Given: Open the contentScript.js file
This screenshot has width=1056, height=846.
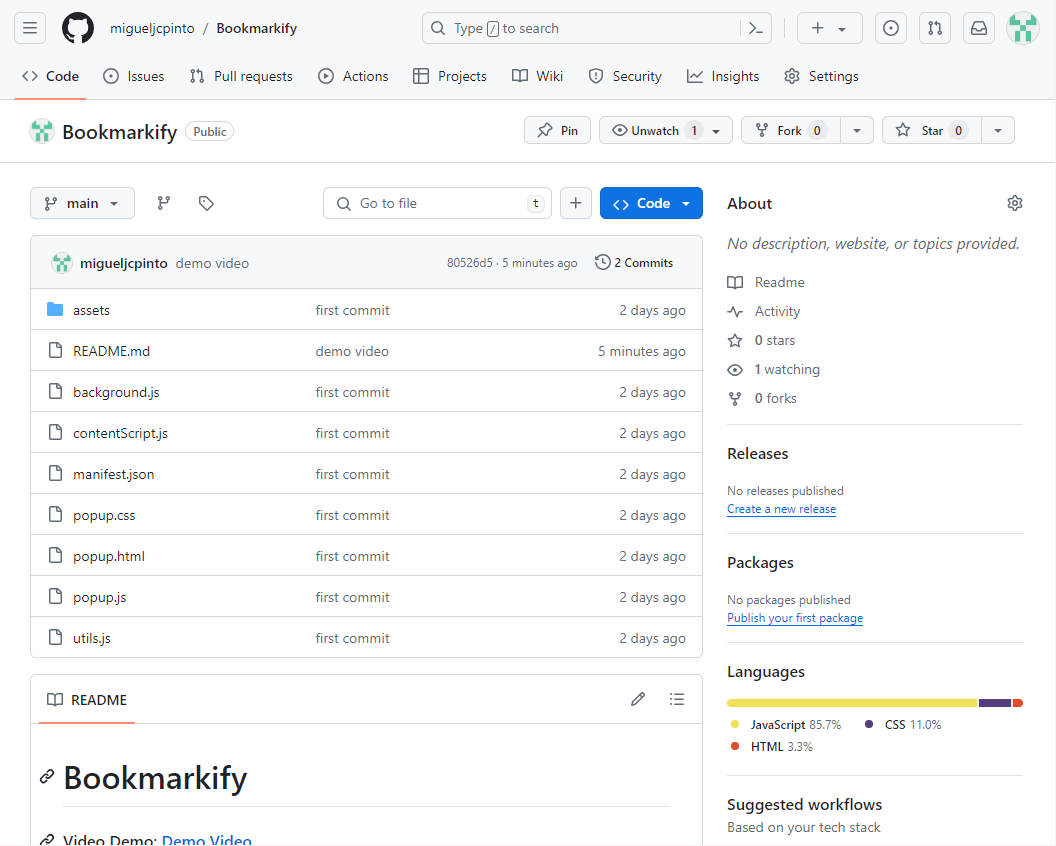Looking at the screenshot, I should (120, 433).
